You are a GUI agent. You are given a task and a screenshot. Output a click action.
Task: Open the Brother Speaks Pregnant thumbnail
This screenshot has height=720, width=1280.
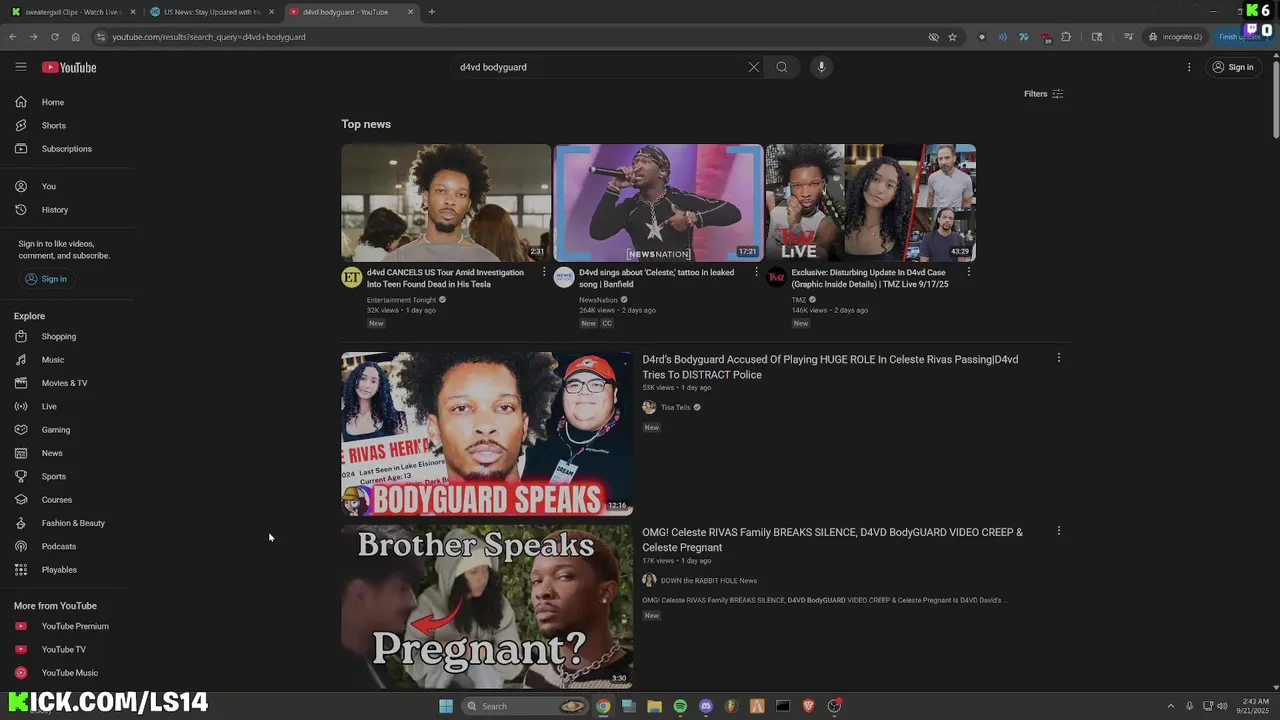(x=487, y=607)
